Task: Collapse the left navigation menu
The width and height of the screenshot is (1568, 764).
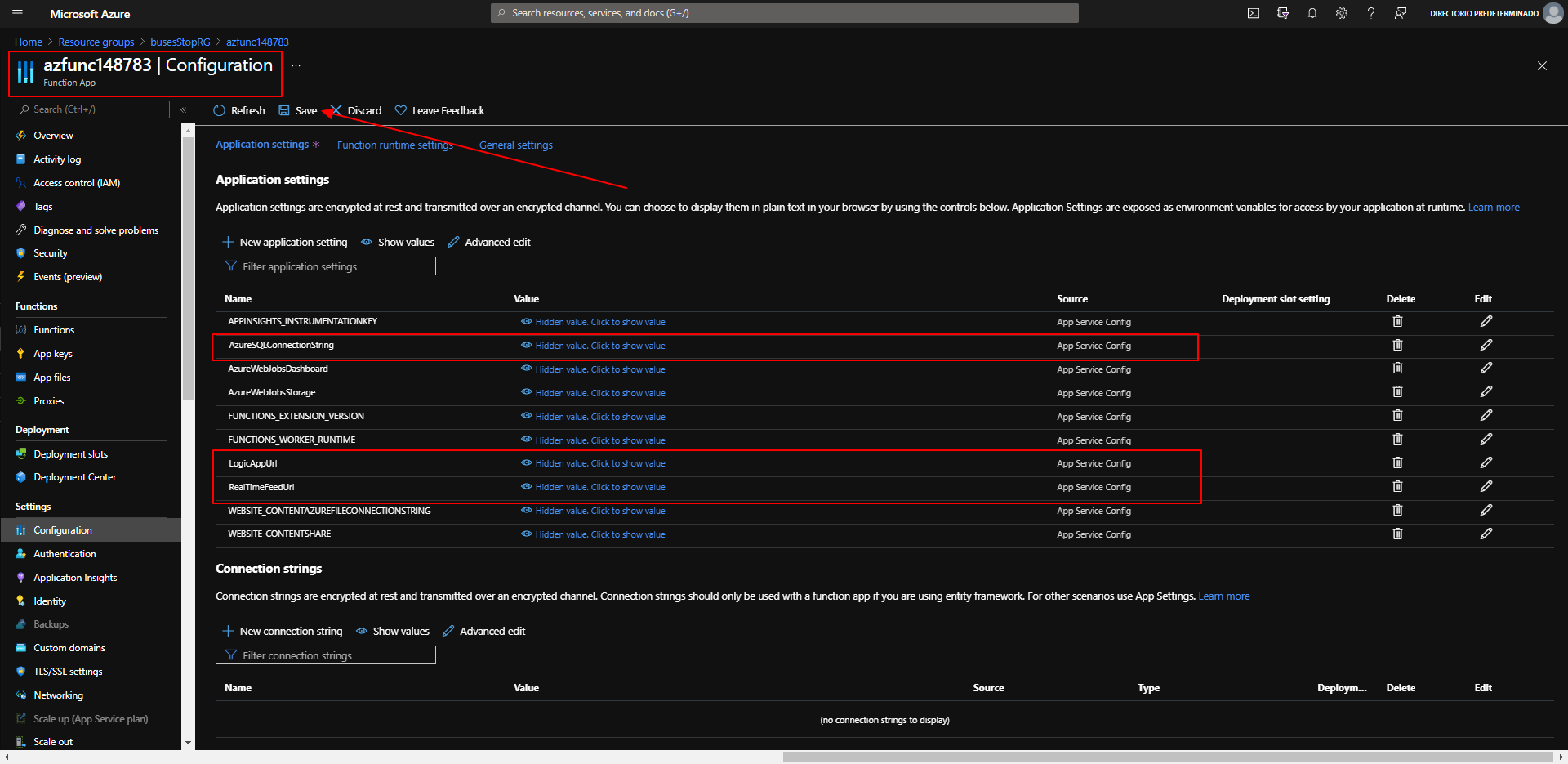Action: 184,109
